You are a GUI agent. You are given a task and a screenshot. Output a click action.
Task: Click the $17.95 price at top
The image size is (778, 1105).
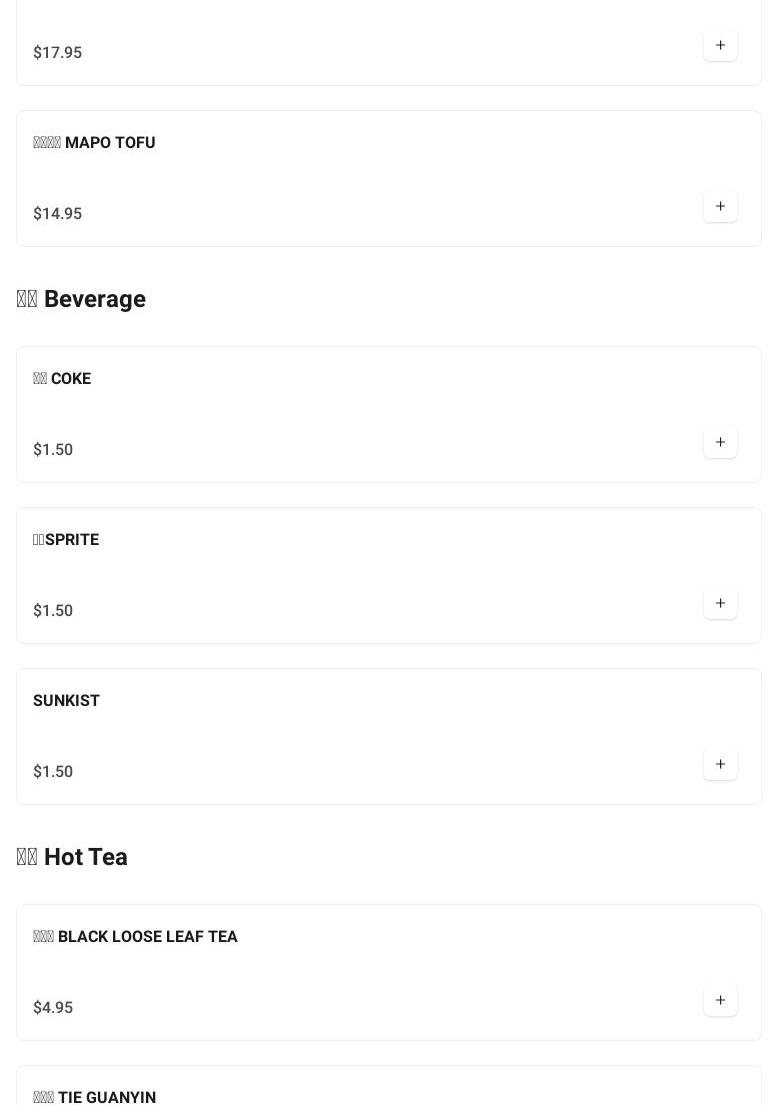click(x=57, y=53)
